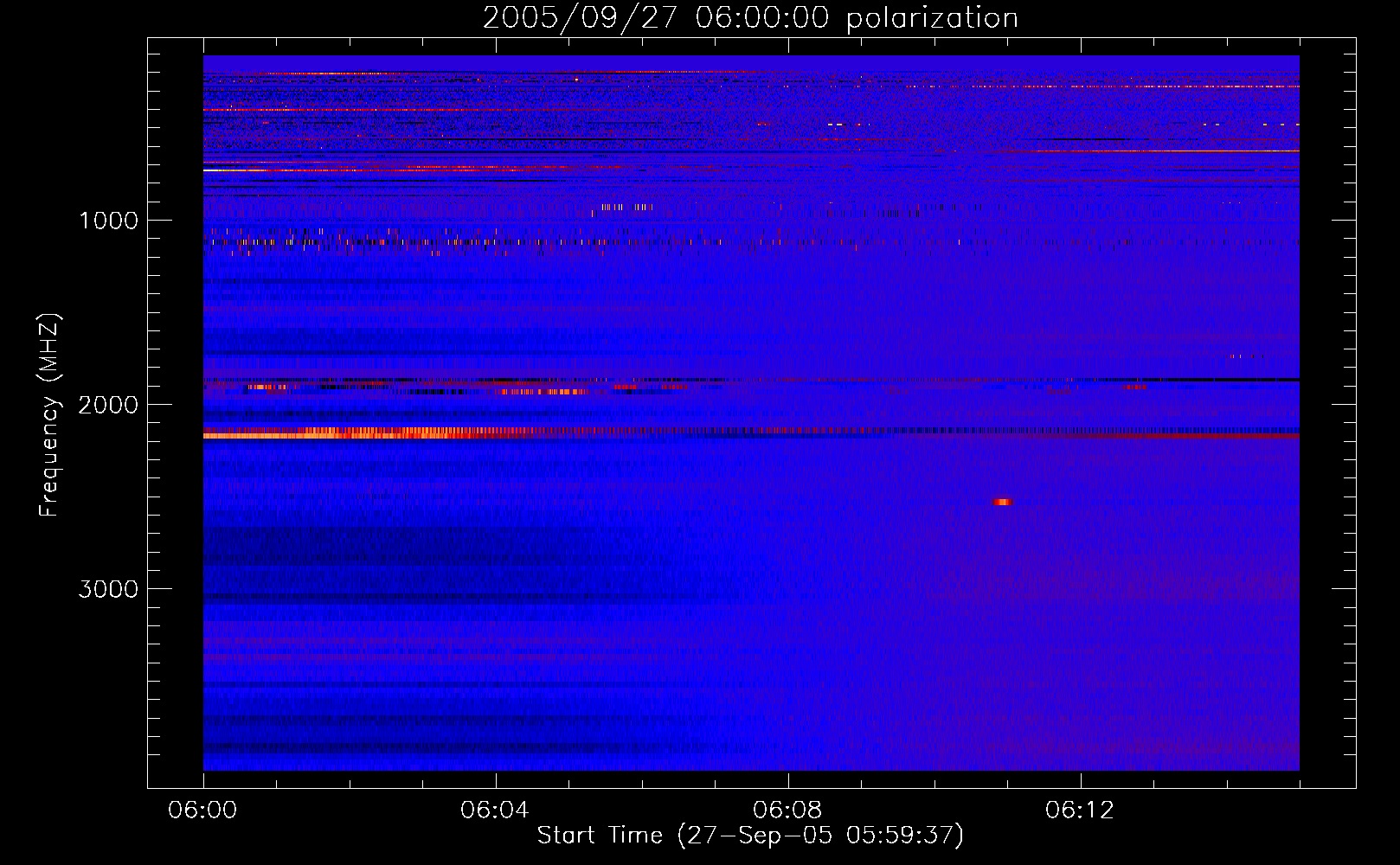Screen dimensions: 1400x865
Task: Select the 2000 frequency tick label
Action: click(107, 405)
